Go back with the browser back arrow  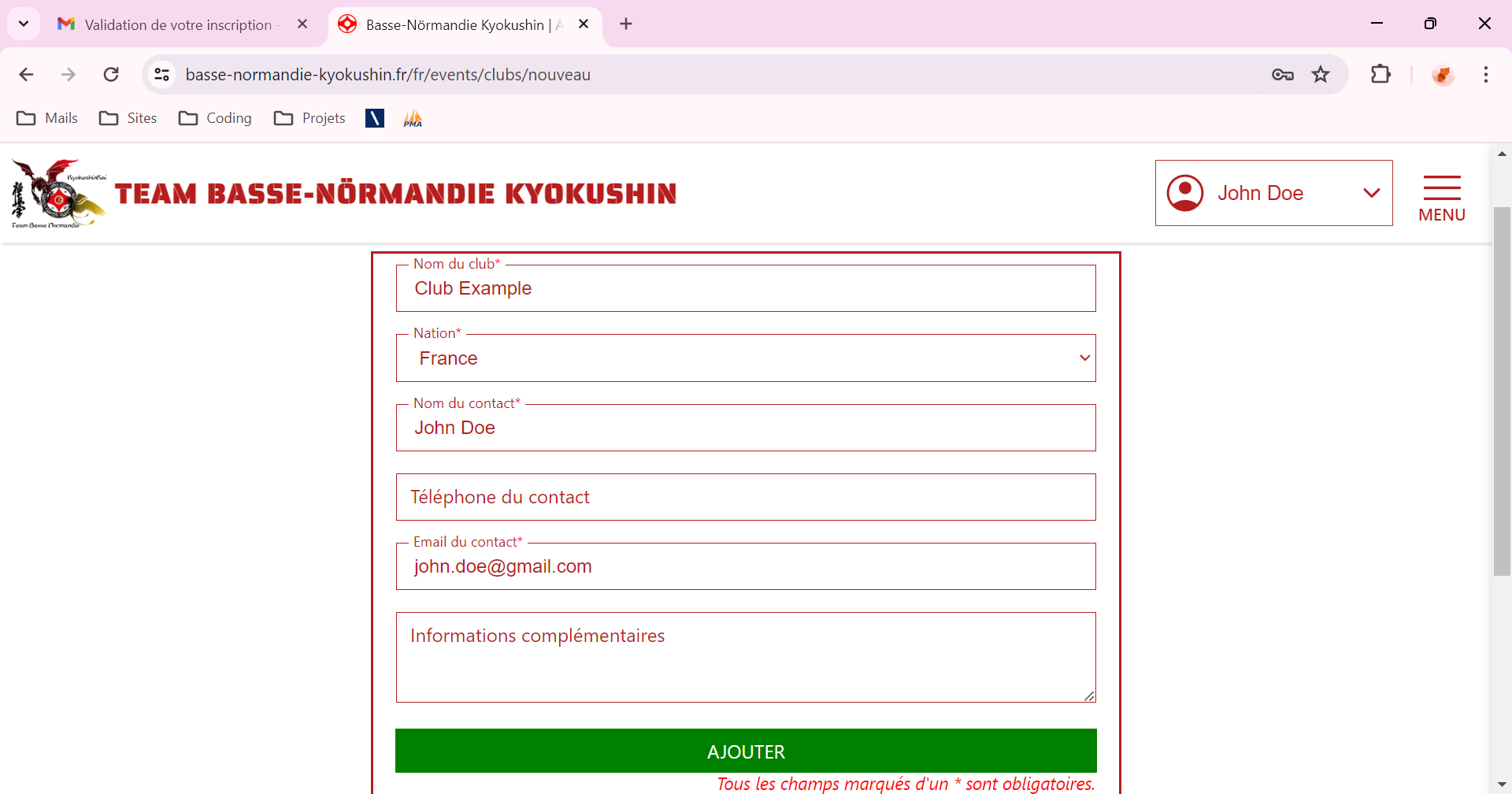click(26, 75)
